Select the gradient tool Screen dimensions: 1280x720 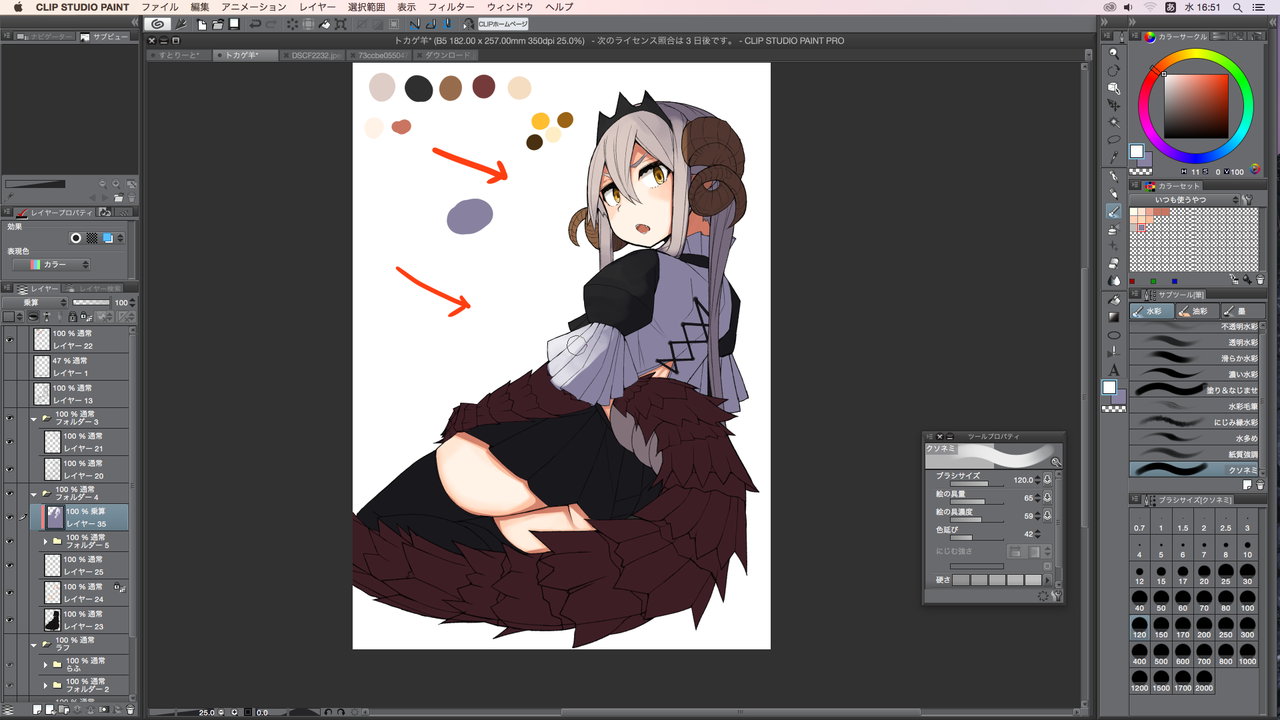pyautogui.click(x=1114, y=317)
